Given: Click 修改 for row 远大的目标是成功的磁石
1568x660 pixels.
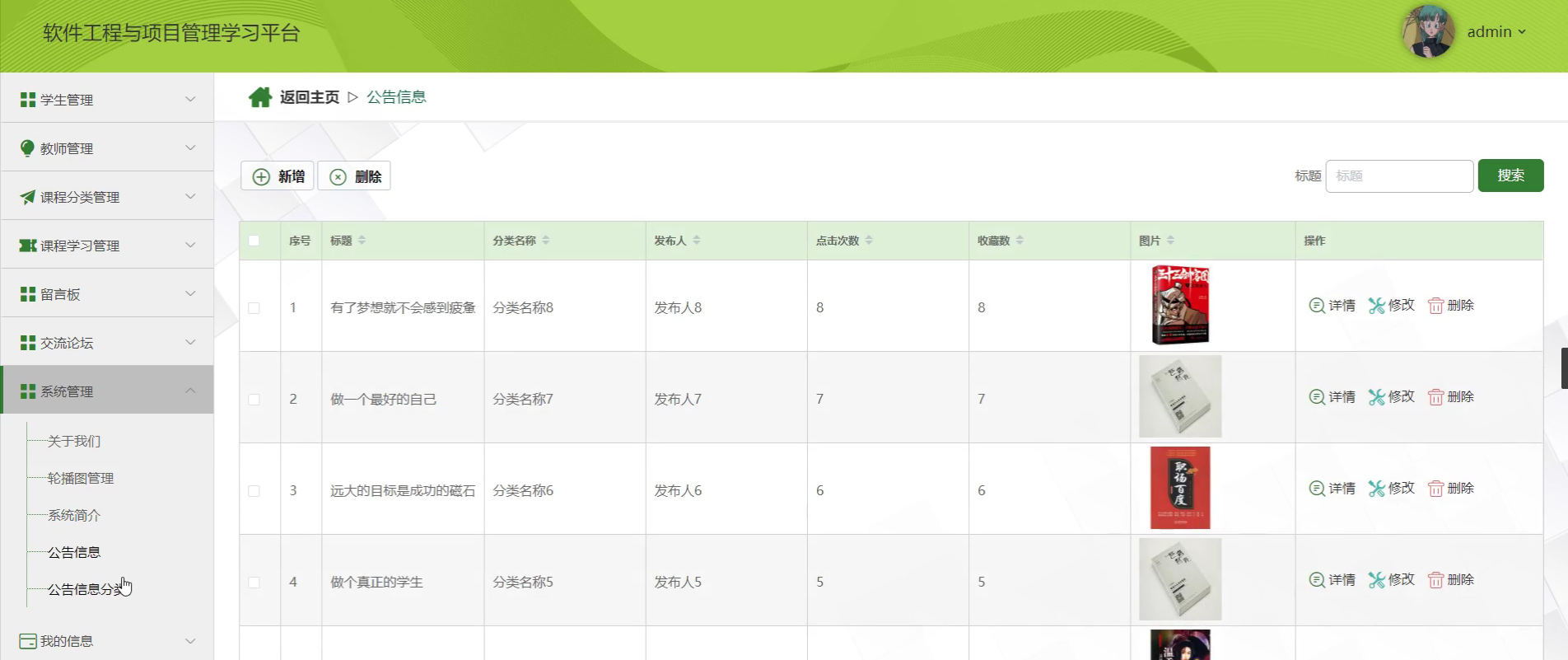Looking at the screenshot, I should tap(1391, 489).
